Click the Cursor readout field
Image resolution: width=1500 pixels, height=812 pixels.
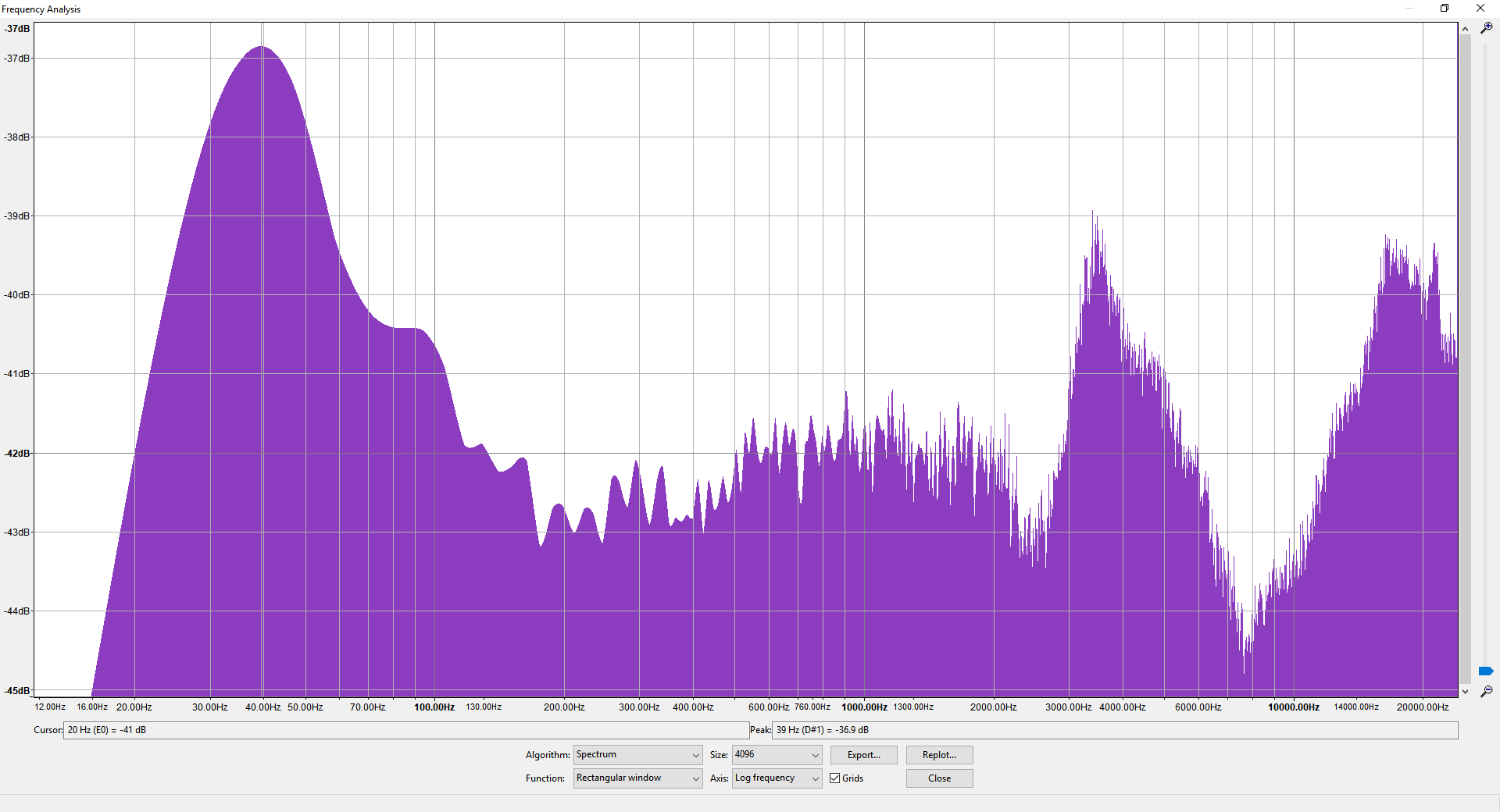click(x=406, y=730)
